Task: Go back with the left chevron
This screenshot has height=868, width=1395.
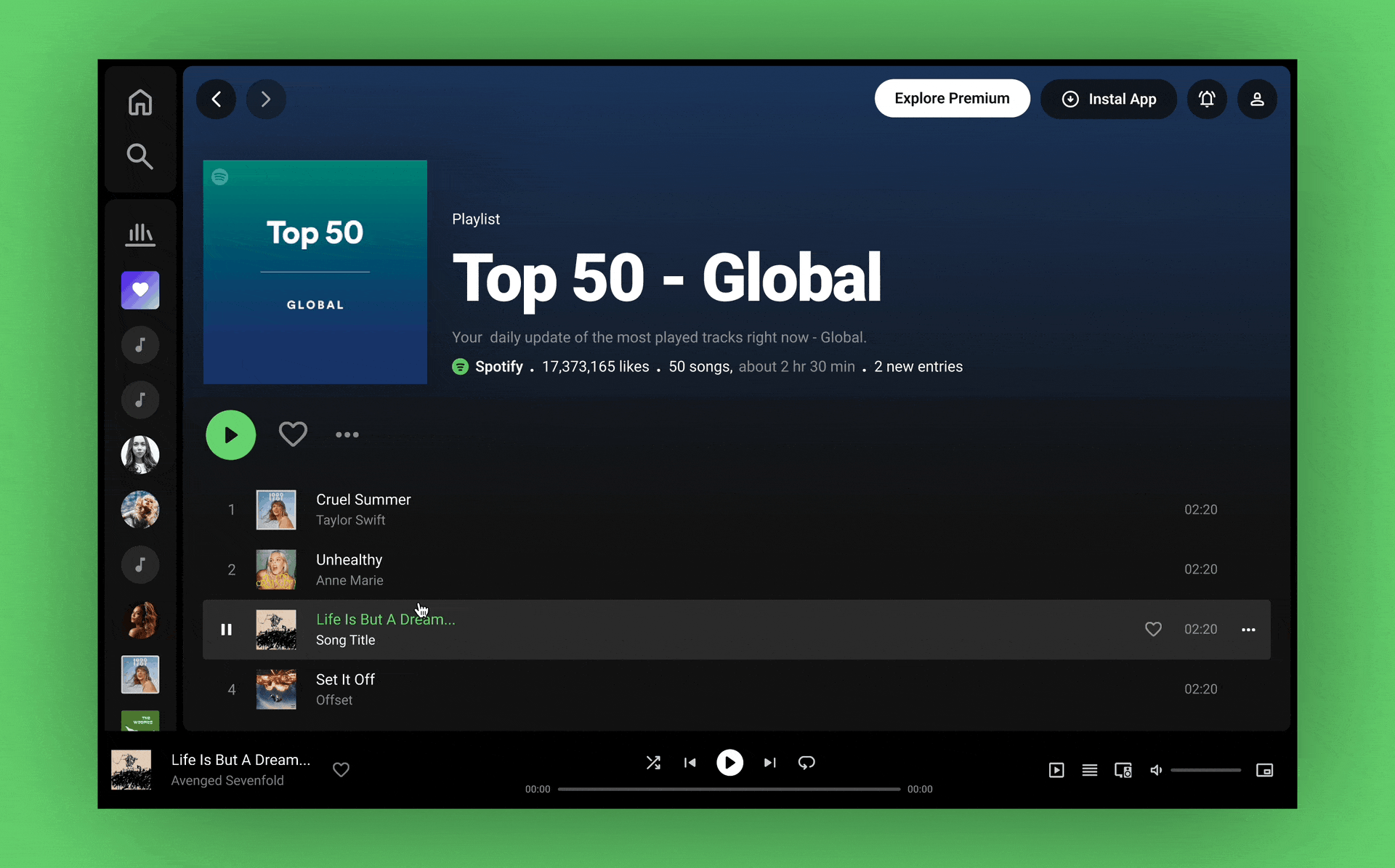Action: [x=217, y=99]
